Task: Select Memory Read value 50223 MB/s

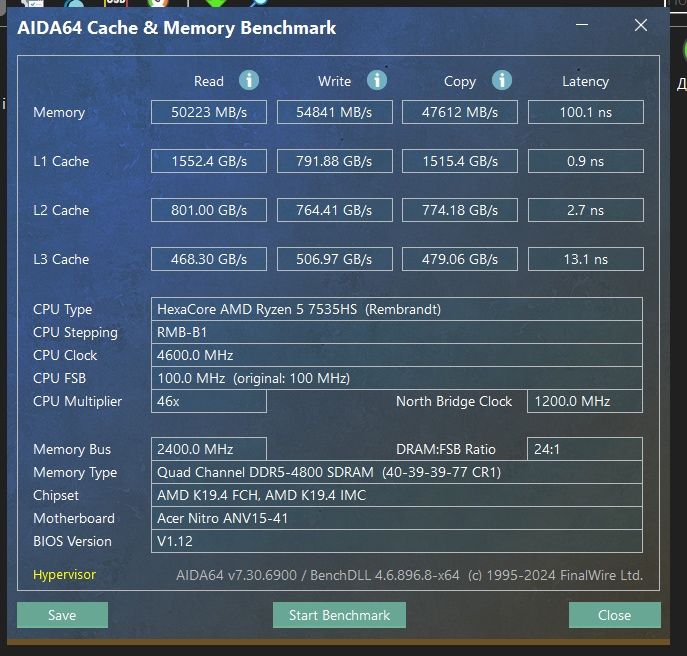Action: [x=209, y=112]
